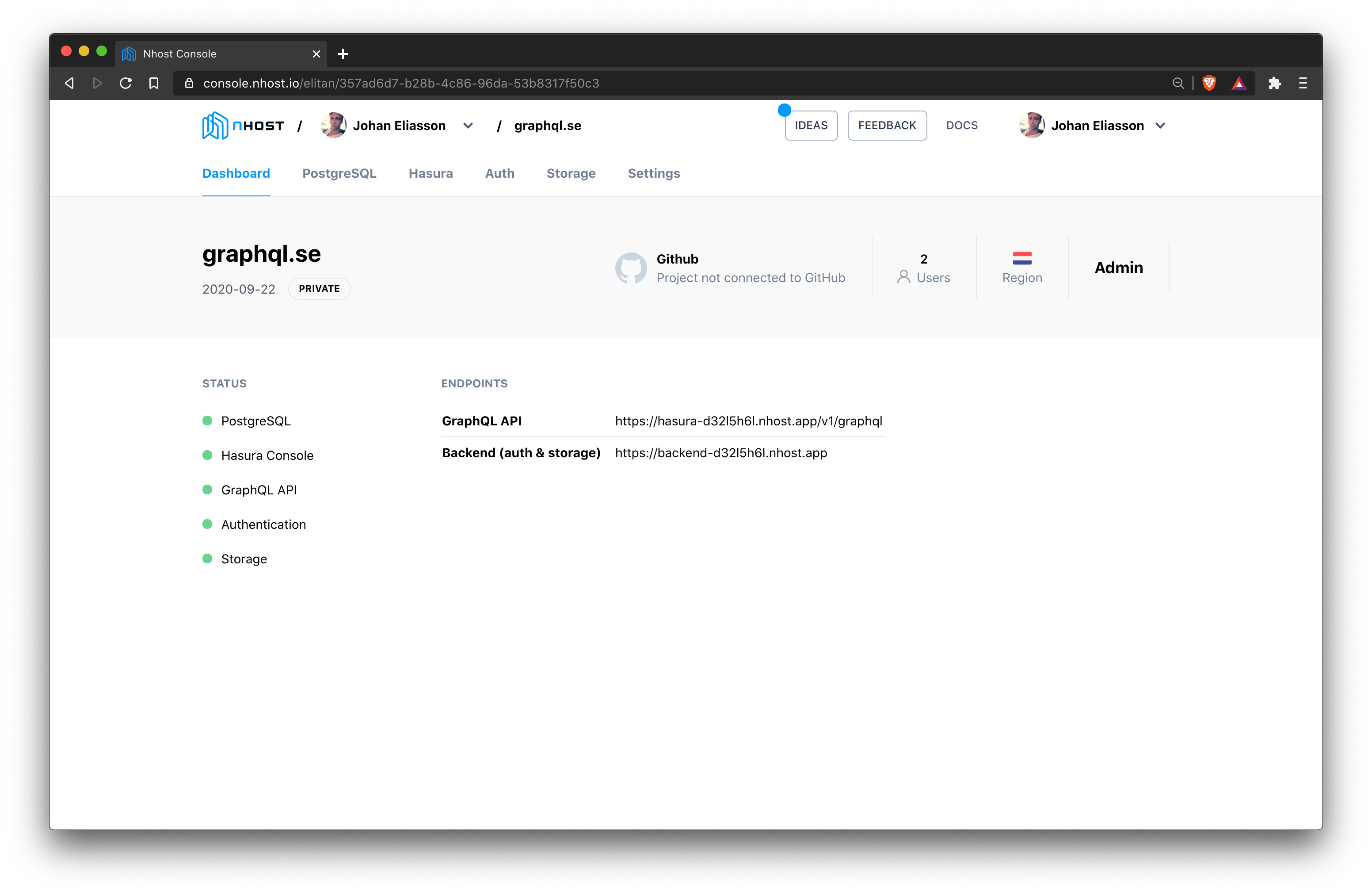Viewport: 1372px width, 895px height.
Task: Open the Auth tab
Action: tap(499, 173)
